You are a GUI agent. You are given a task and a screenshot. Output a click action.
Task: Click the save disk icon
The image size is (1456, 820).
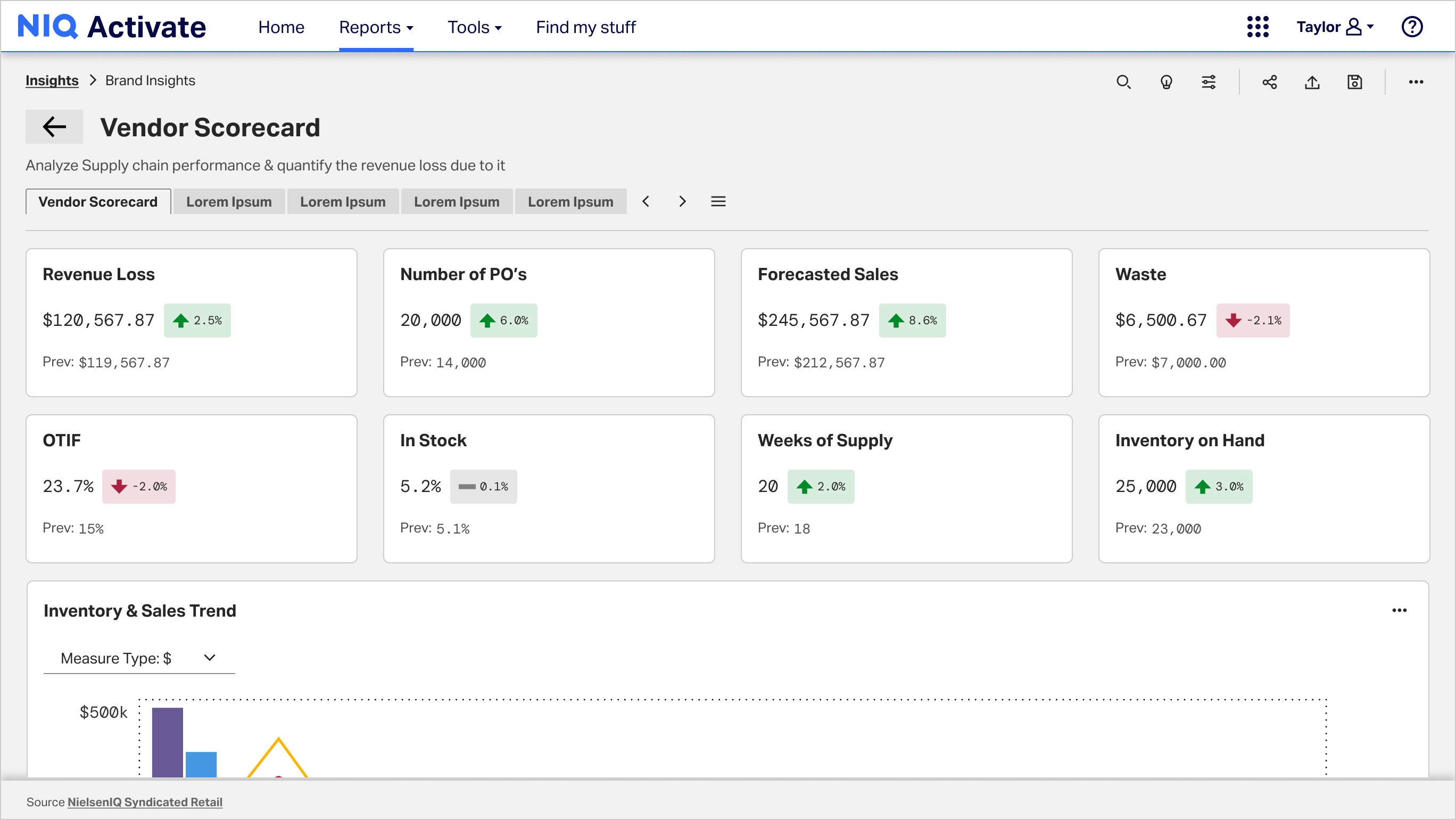(1355, 82)
